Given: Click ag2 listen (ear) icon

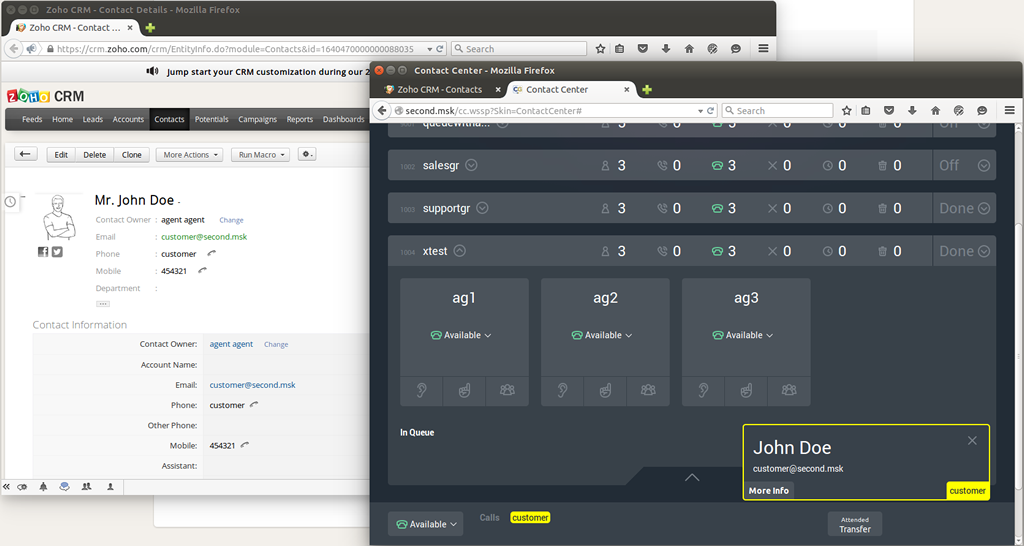Looking at the screenshot, I should [562, 391].
